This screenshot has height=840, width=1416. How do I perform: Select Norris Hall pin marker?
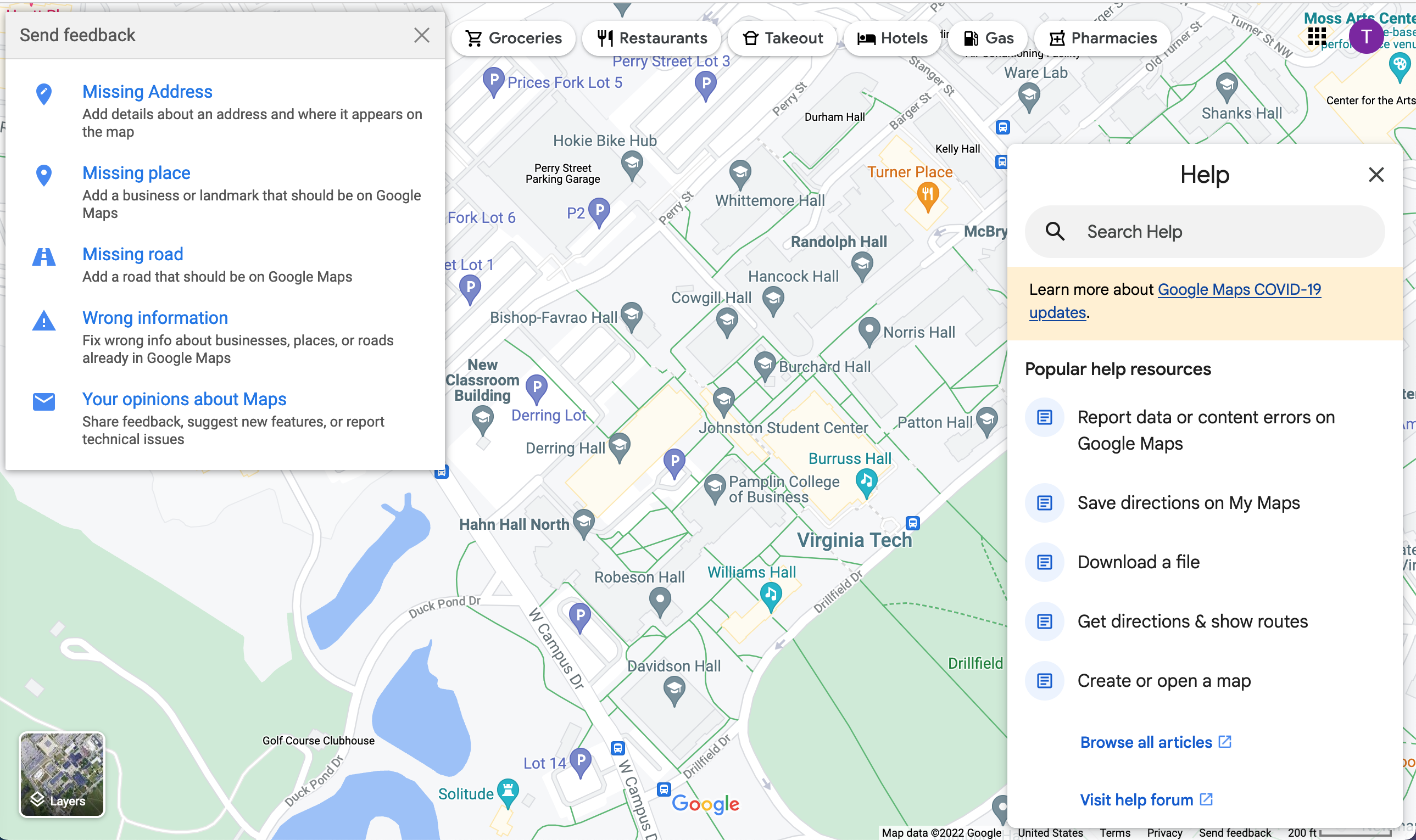tap(869, 332)
